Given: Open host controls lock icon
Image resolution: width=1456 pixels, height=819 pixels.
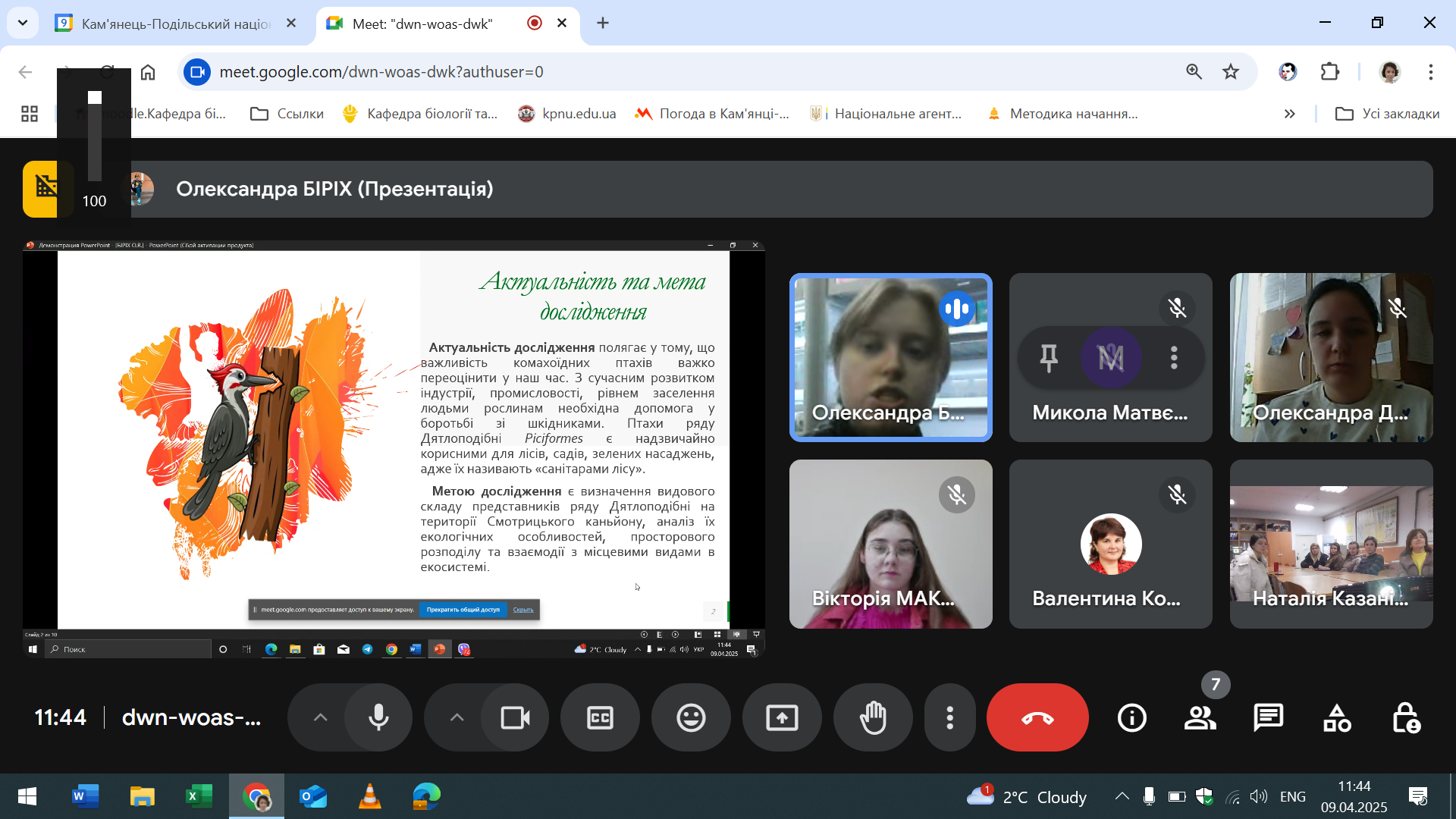Looking at the screenshot, I should pos(1405,717).
